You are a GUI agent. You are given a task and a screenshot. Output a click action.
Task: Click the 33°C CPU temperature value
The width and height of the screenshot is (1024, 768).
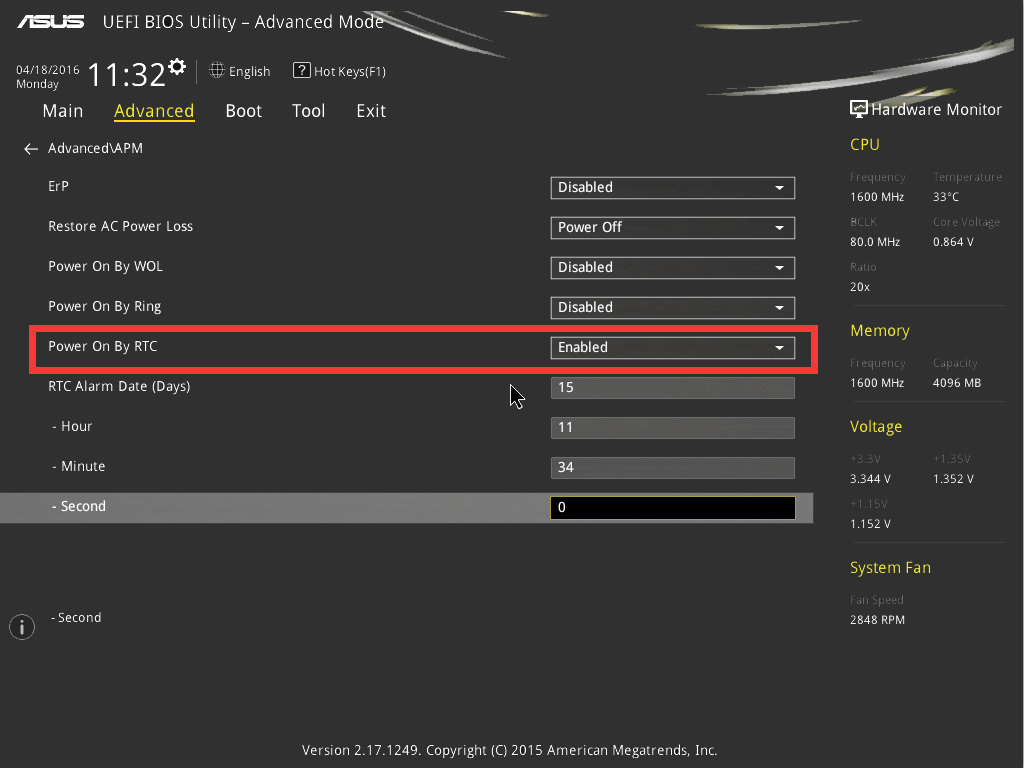946,197
